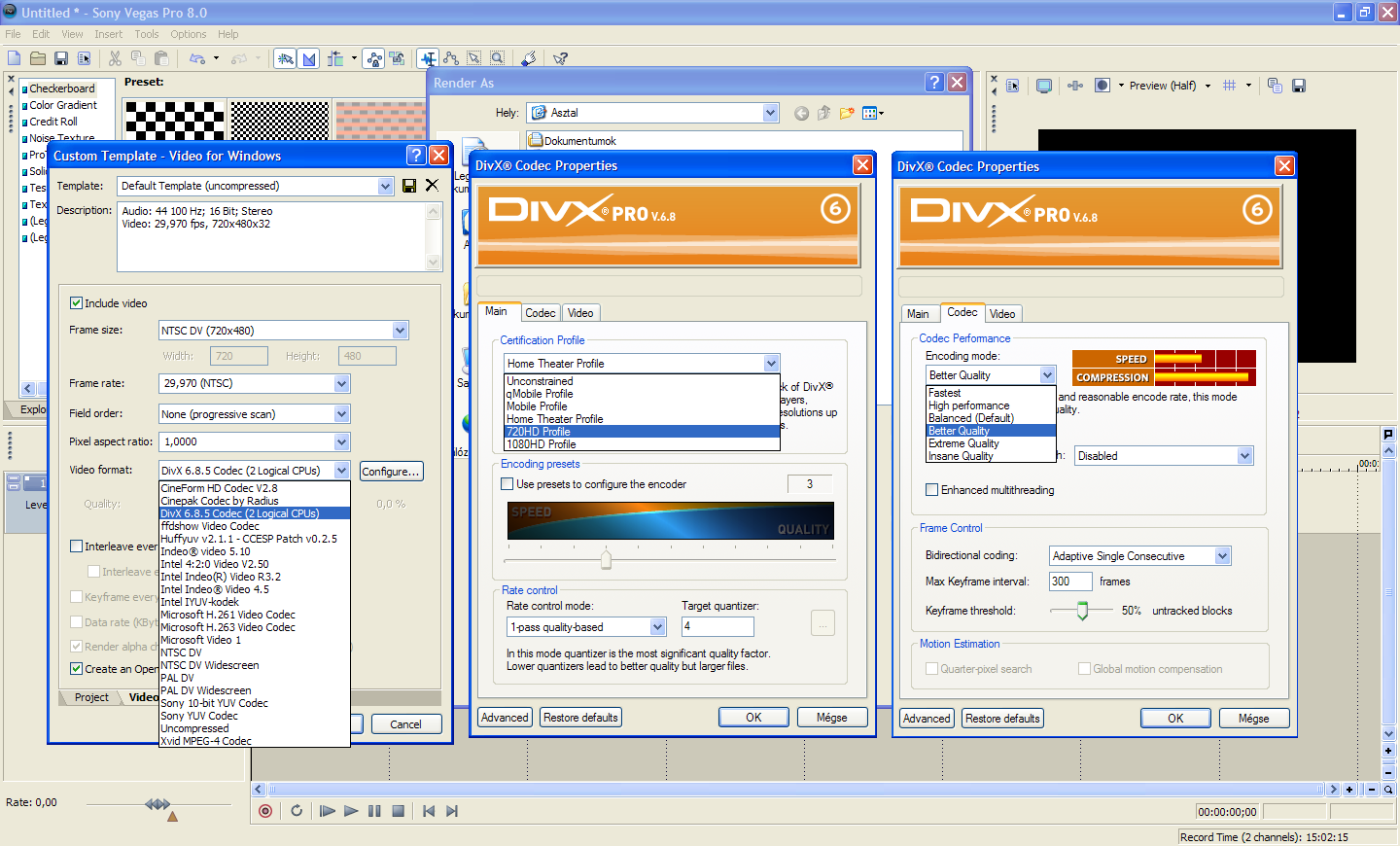Click Play from Start transport button
The height and width of the screenshot is (846, 1400).
pos(328,811)
